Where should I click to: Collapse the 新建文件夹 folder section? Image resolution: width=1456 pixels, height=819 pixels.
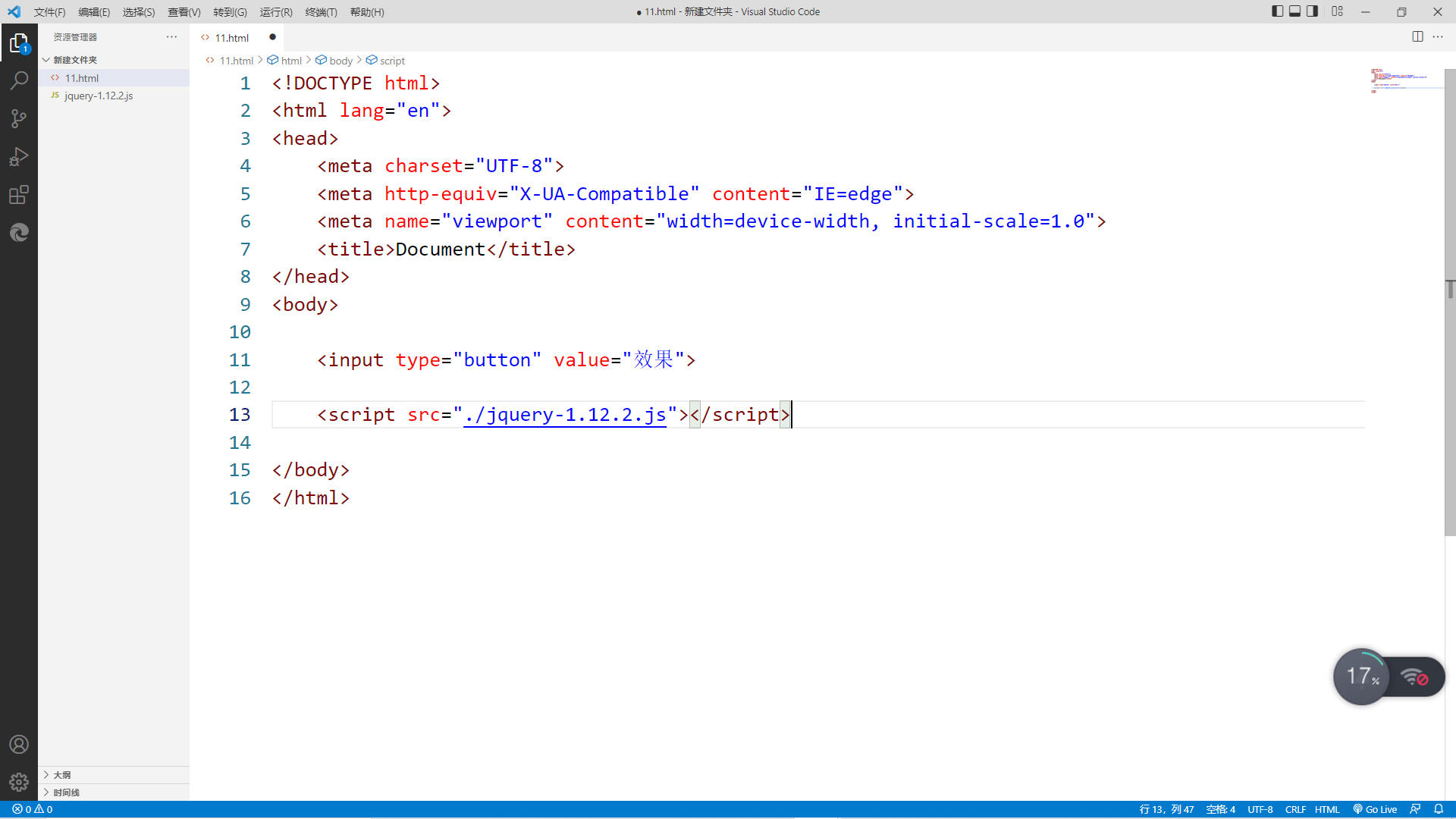(x=74, y=60)
